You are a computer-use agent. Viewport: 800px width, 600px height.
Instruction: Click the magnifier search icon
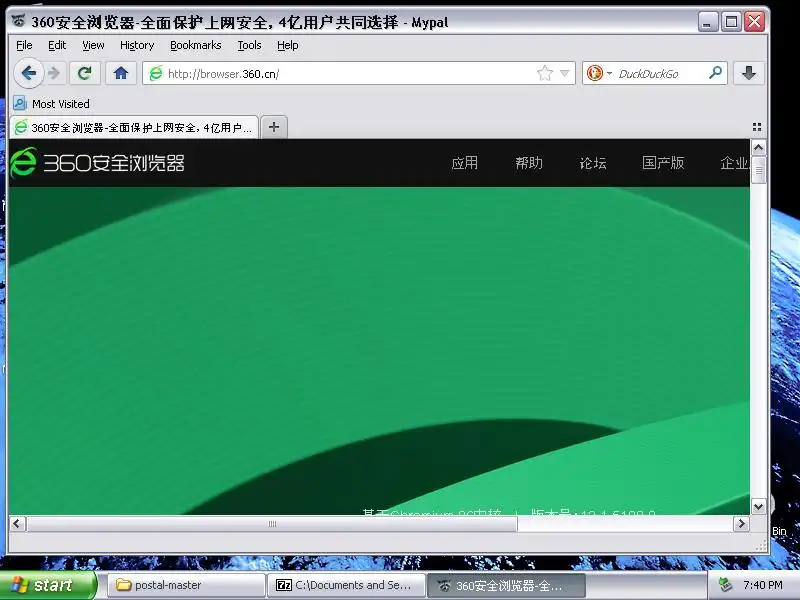pyautogui.click(x=715, y=73)
